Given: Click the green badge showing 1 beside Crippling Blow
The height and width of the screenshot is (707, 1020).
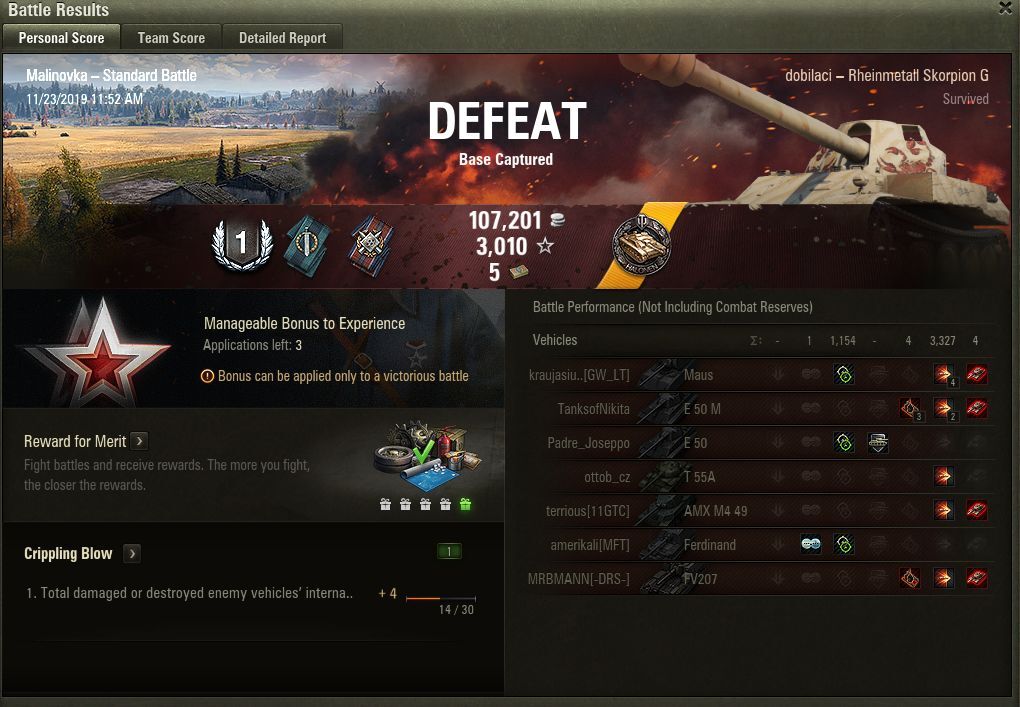Looking at the screenshot, I should point(449,552).
